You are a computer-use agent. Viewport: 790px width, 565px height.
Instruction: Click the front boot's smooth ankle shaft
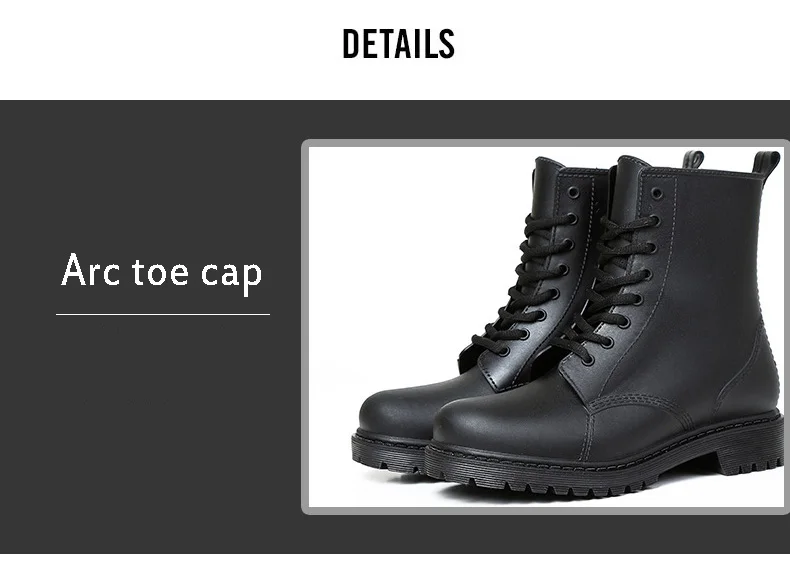(x=715, y=282)
